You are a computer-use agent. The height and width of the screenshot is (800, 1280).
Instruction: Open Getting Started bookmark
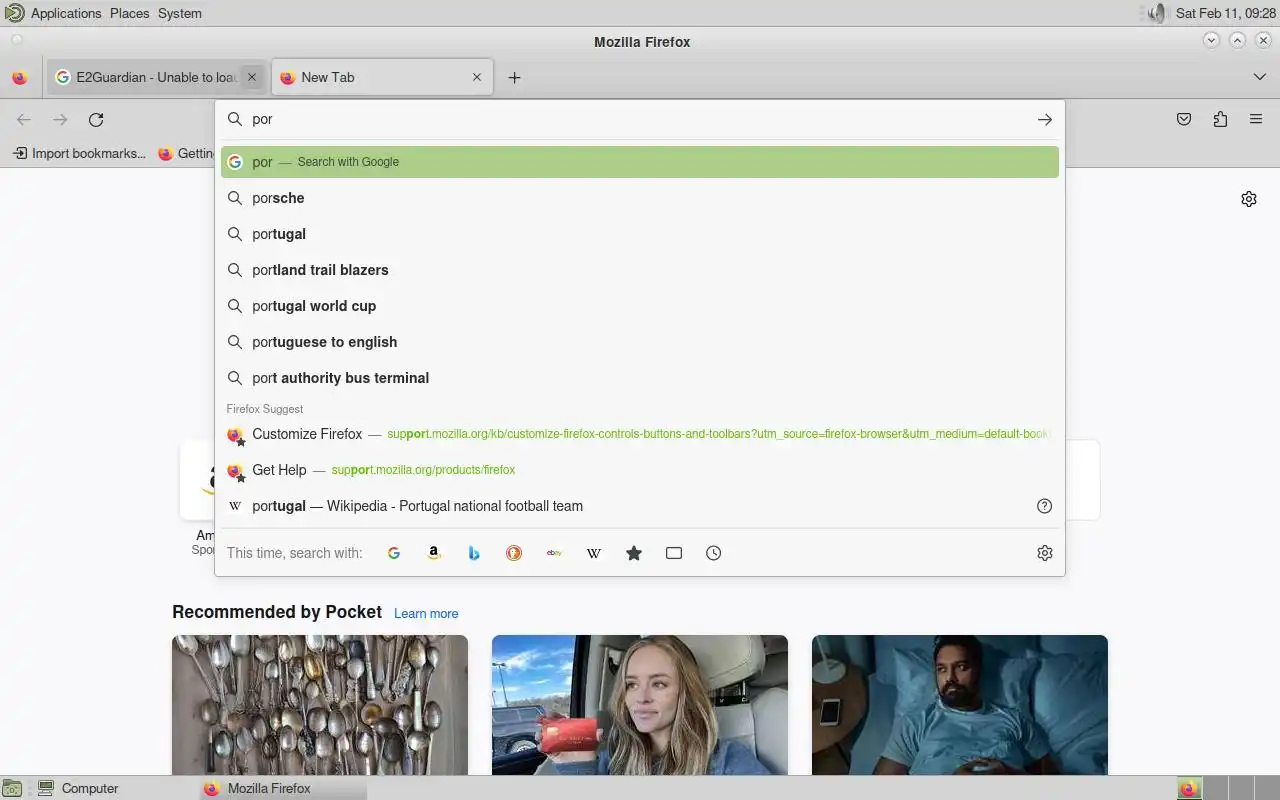[188, 153]
